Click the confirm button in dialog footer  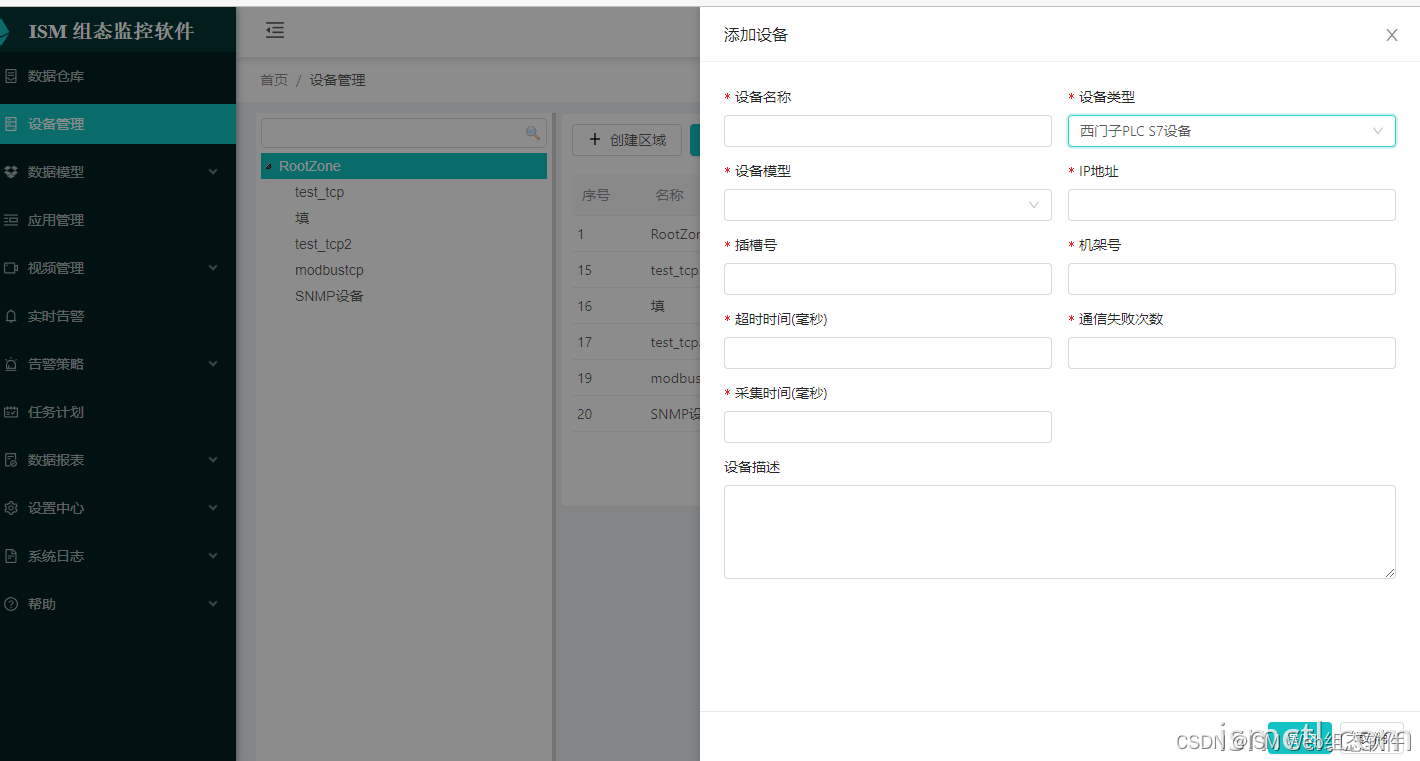click(1299, 738)
